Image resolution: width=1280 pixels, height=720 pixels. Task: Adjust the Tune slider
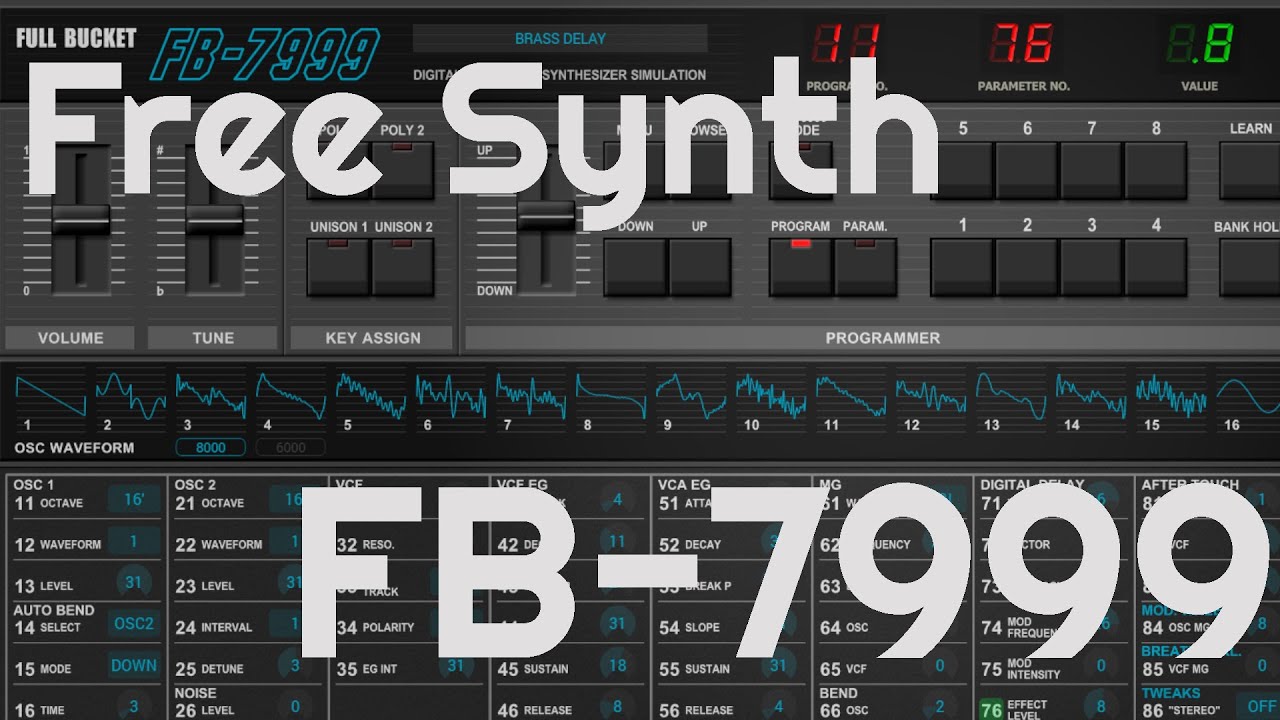(x=214, y=220)
